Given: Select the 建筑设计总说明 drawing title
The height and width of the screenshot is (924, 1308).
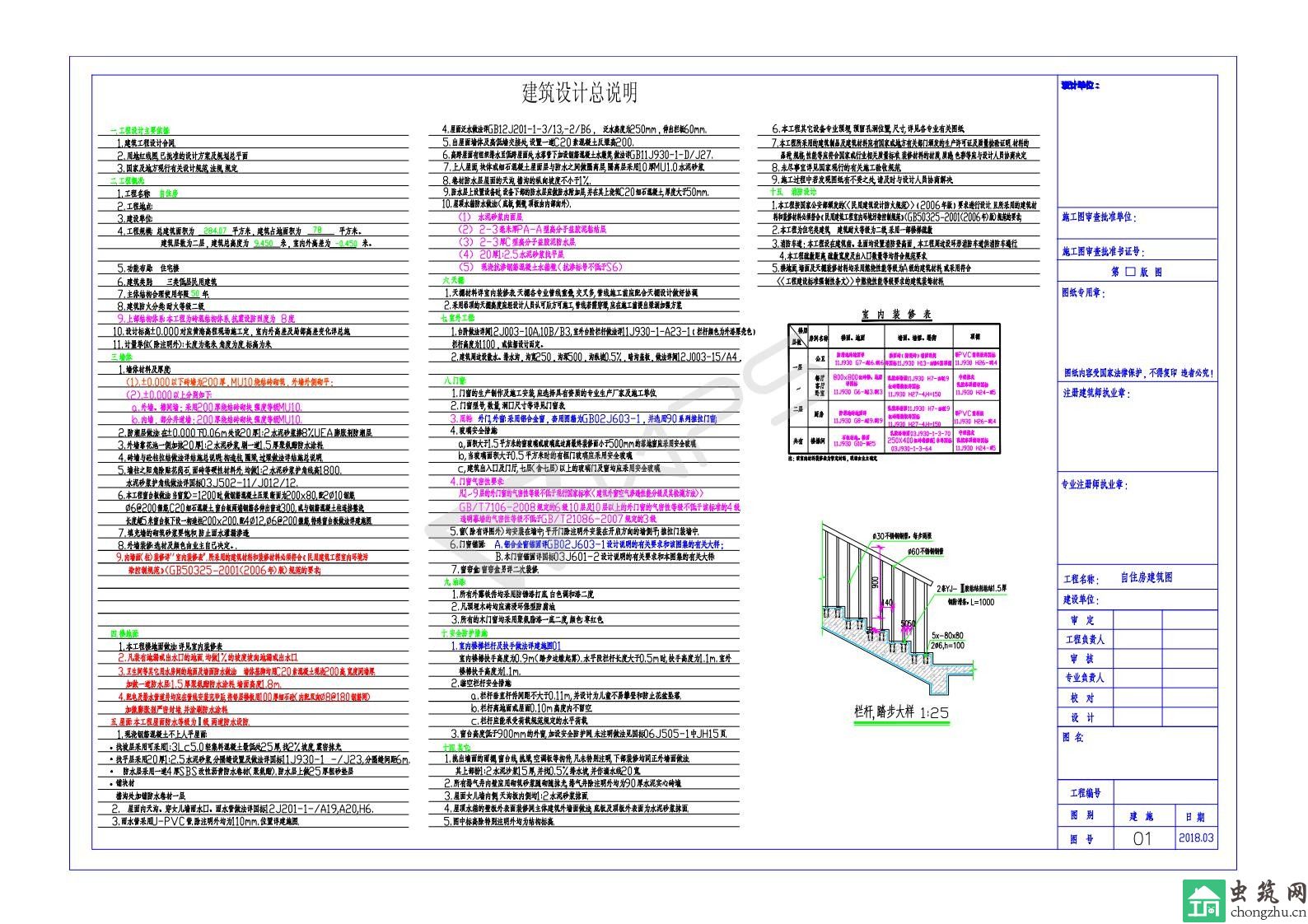Looking at the screenshot, I should point(580,93).
